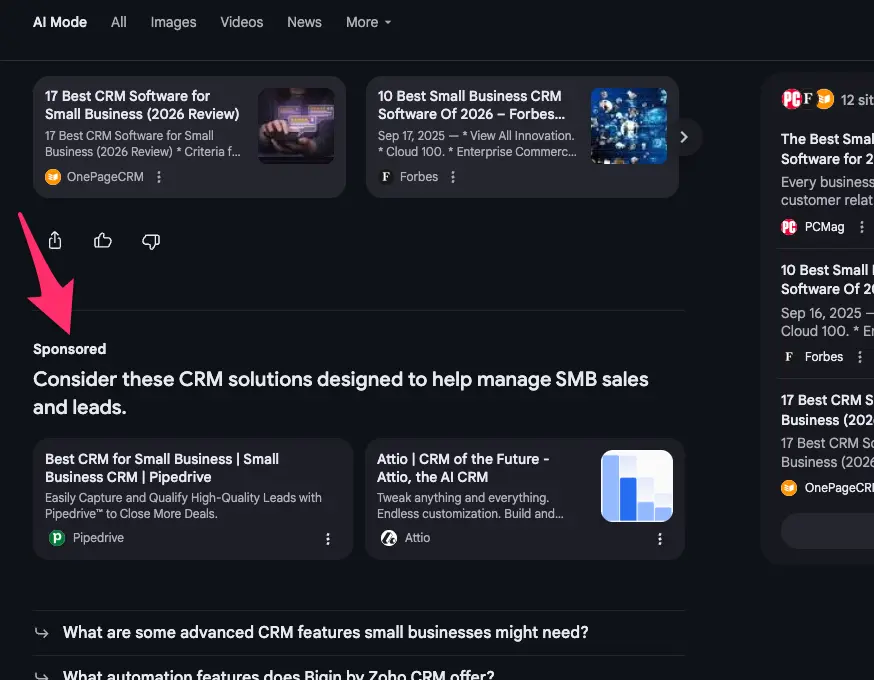The image size is (874, 680).
Task: Switch to the Videos tab
Action: point(241,22)
